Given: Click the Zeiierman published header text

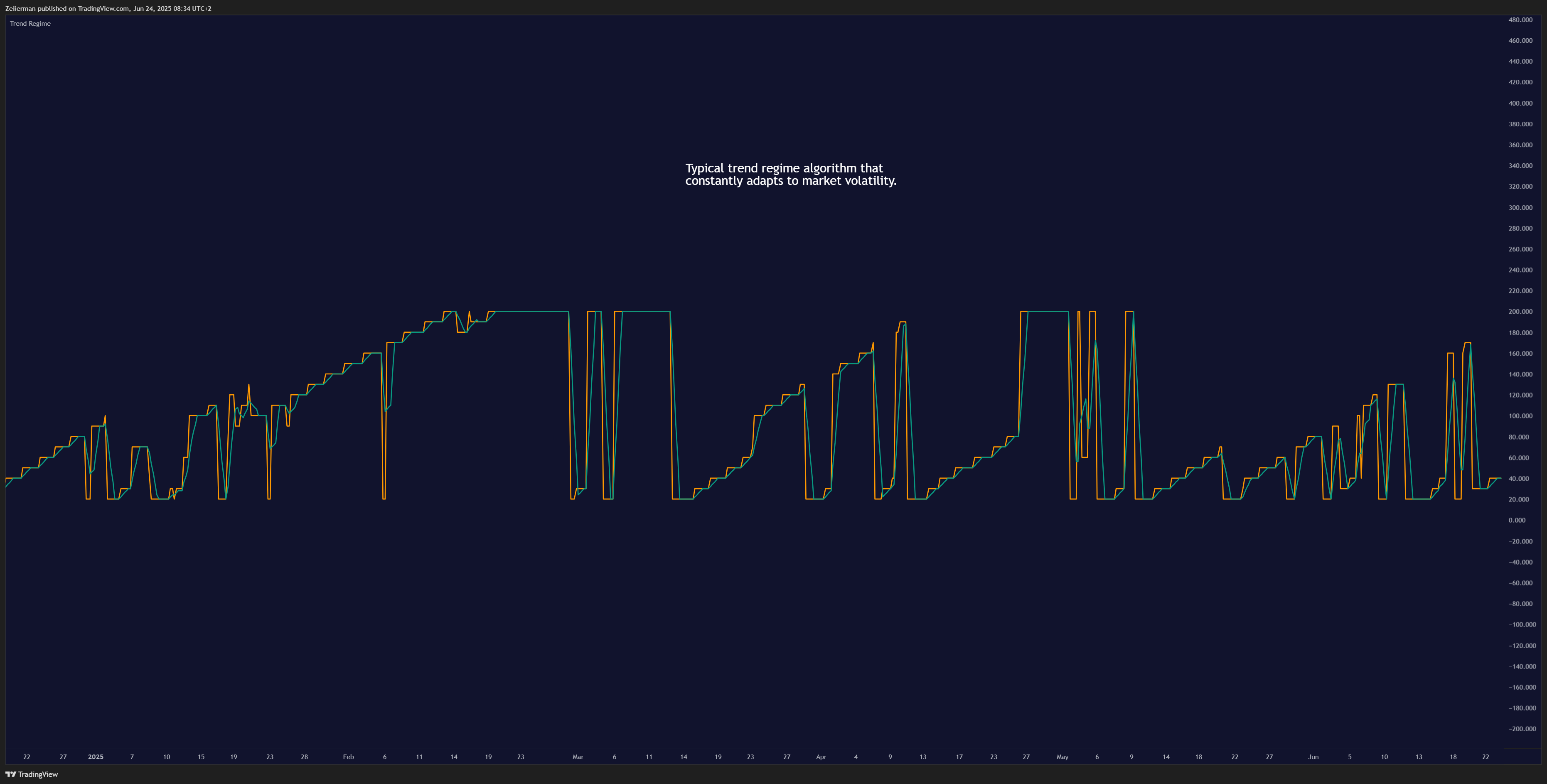Looking at the screenshot, I should [x=108, y=8].
